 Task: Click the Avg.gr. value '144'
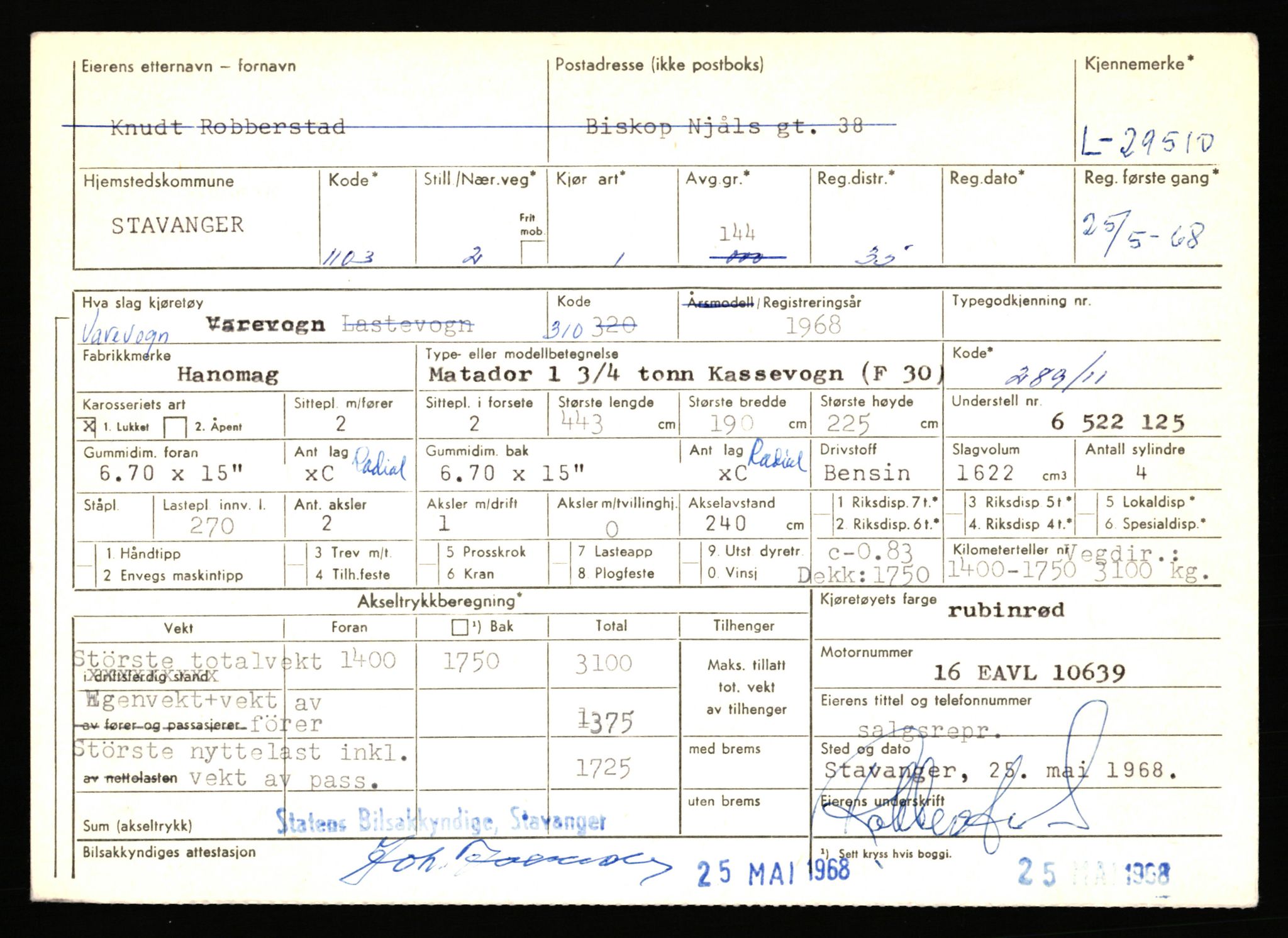pyautogui.click(x=736, y=233)
